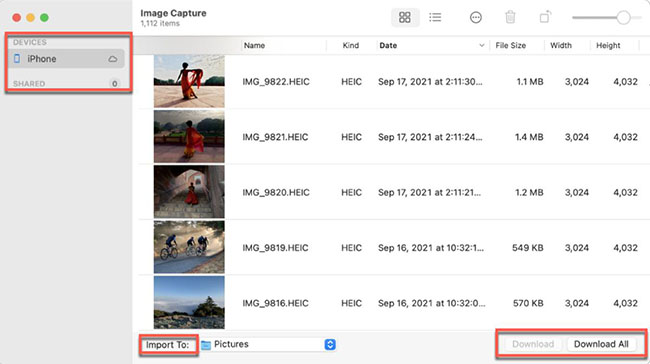
Task: Click the Download All button
Action: pos(601,344)
